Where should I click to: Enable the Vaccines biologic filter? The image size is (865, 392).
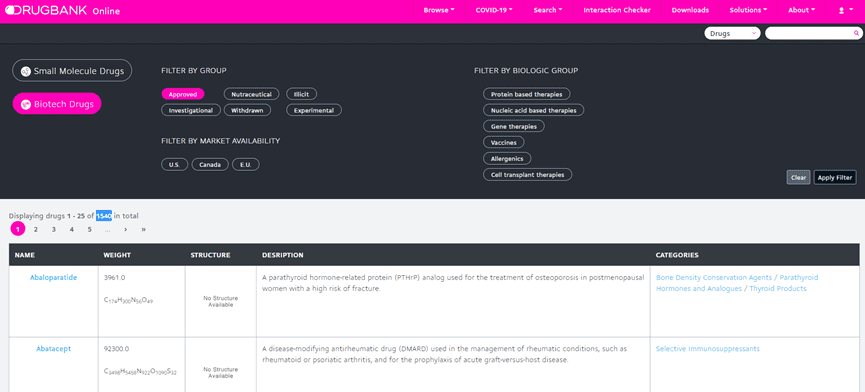point(504,142)
